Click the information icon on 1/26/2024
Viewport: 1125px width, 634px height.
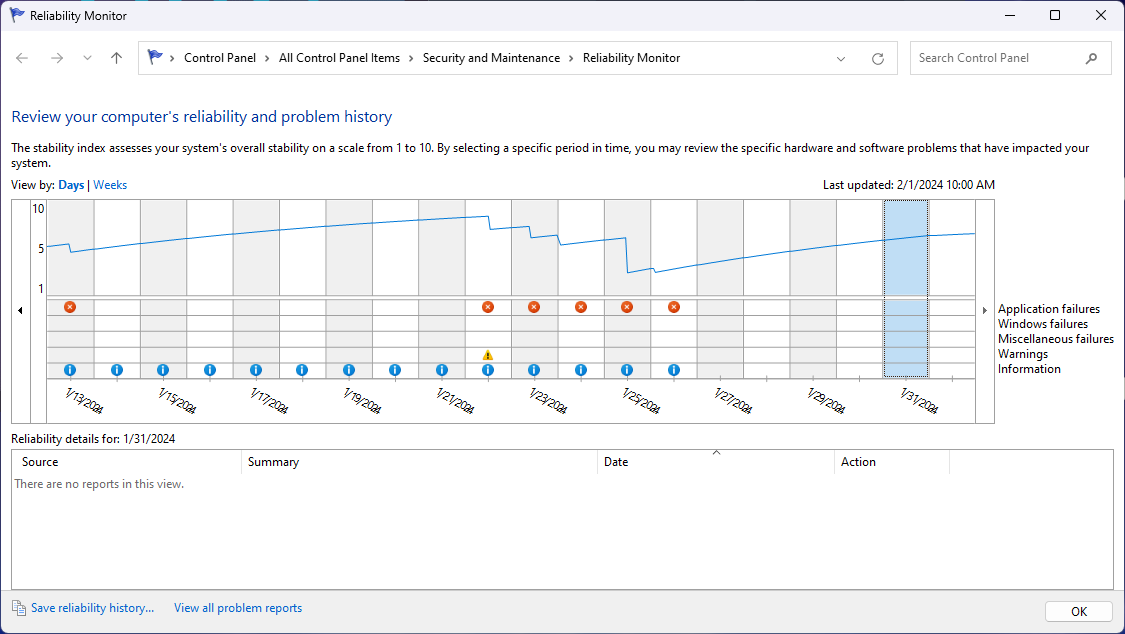point(674,370)
